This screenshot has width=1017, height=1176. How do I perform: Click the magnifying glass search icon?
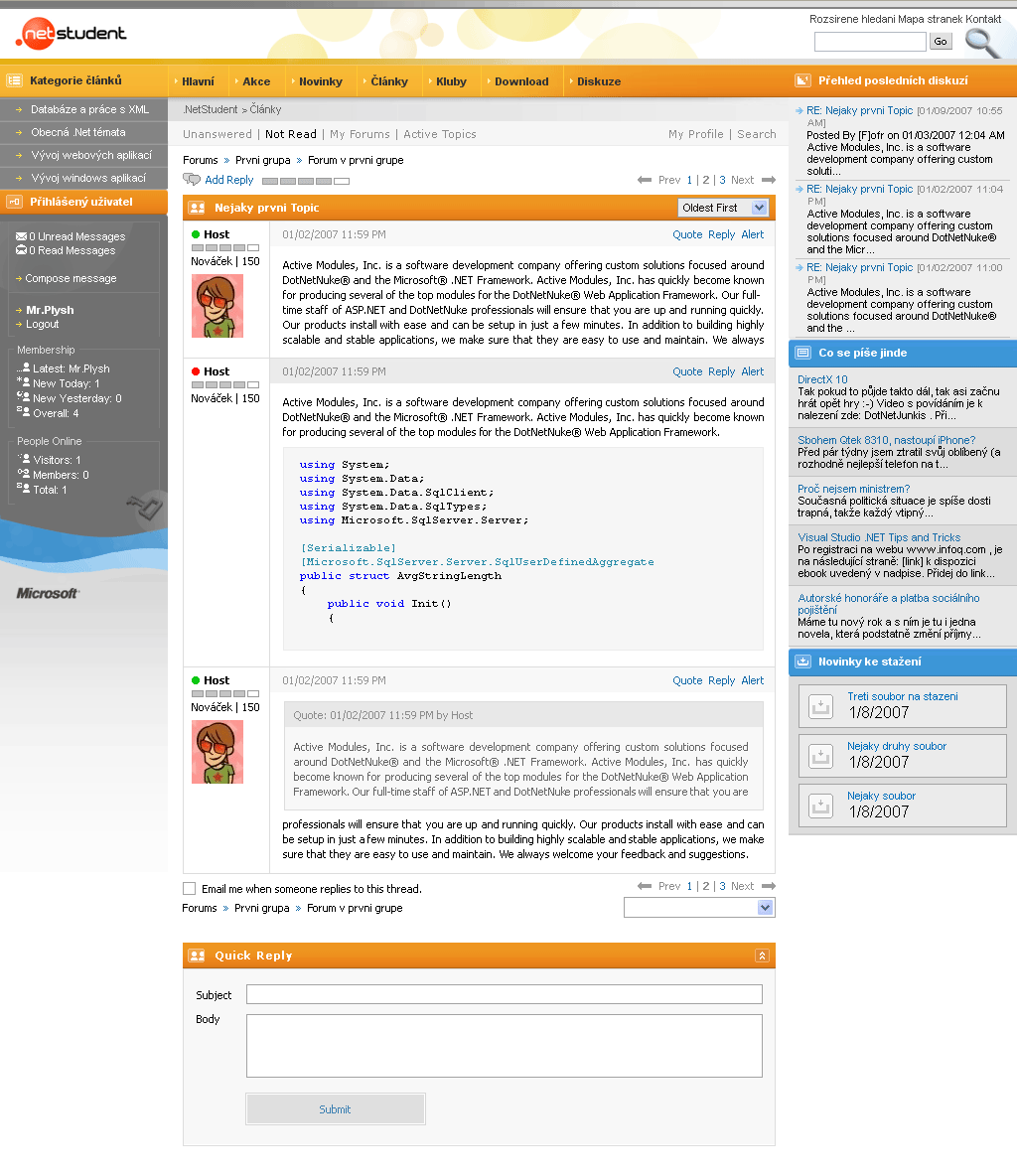click(x=982, y=43)
